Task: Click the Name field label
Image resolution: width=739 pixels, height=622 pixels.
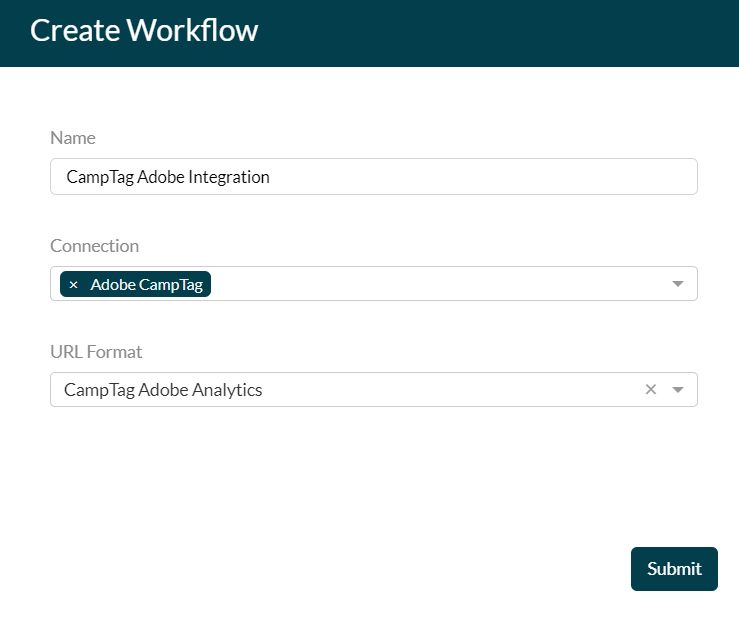Action: 73,138
